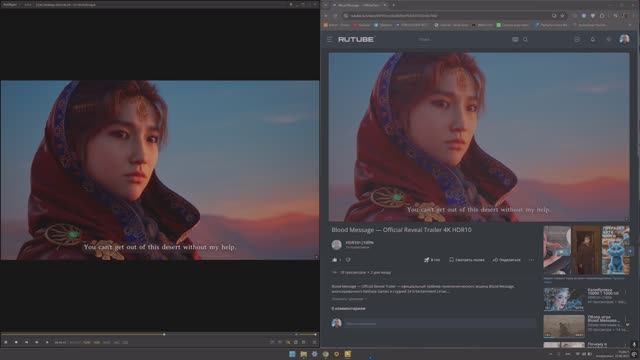
Task: Click the share button under the video
Action: click(506, 260)
